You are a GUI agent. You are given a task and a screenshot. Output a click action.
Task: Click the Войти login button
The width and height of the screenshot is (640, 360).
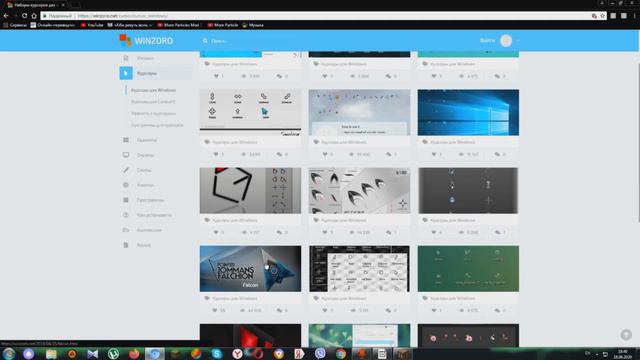pyautogui.click(x=487, y=40)
